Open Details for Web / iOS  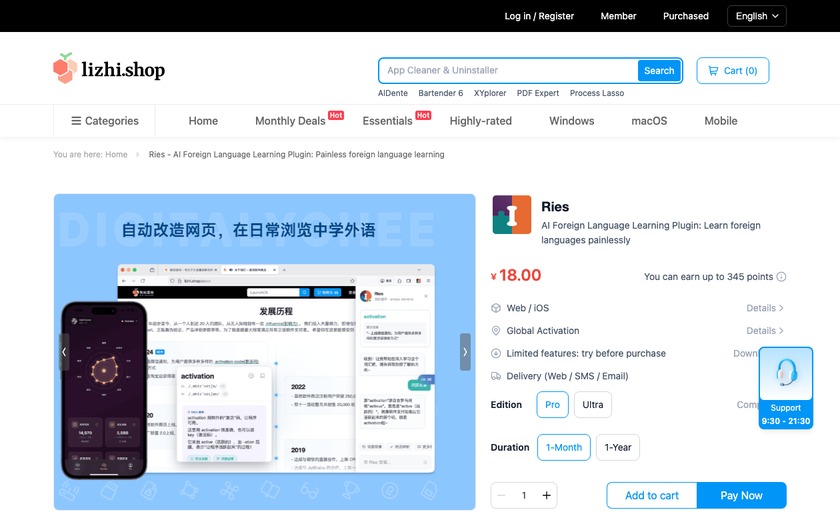(765, 308)
